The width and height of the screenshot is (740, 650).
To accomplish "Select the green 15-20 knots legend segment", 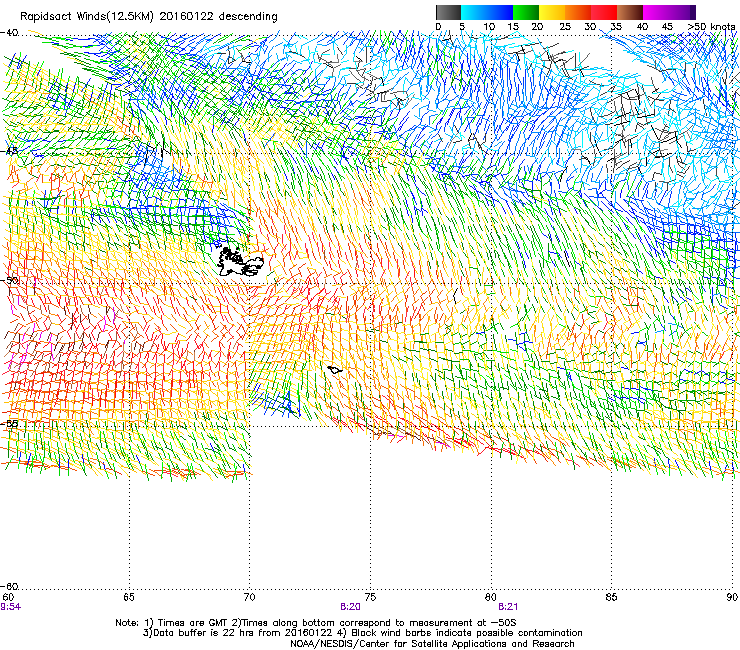I will tap(526, 12).
